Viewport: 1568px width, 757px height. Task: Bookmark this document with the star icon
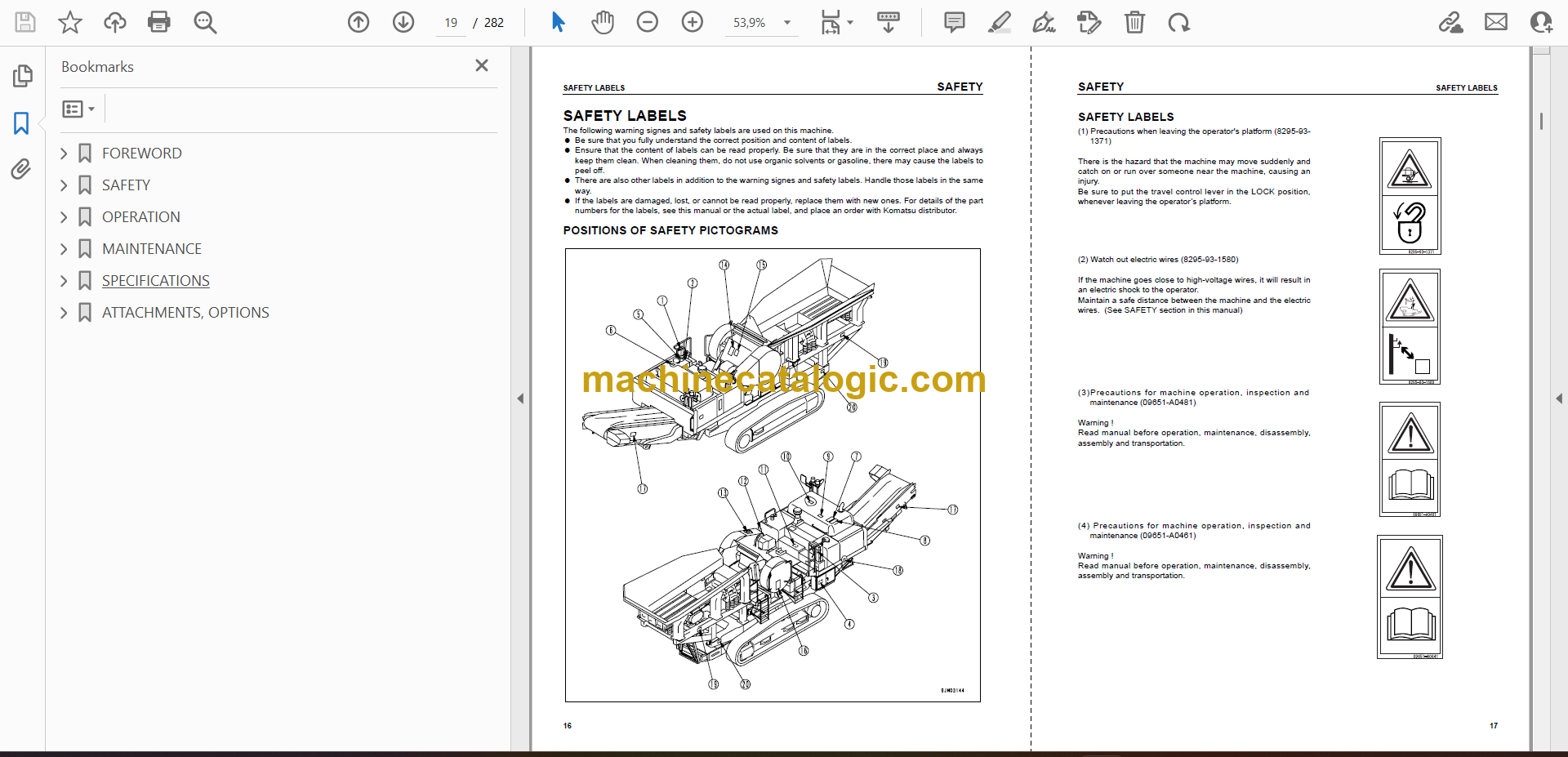pyautogui.click(x=70, y=22)
